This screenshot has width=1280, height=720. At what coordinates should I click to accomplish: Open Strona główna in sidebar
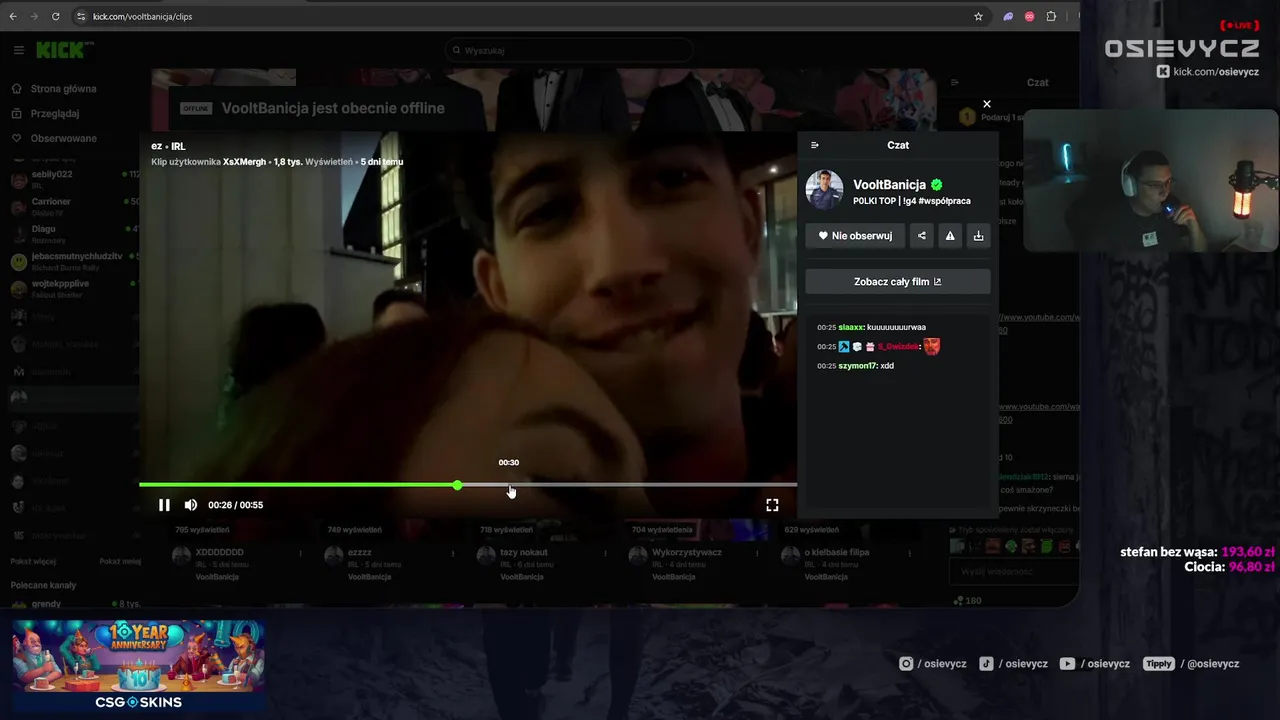click(x=64, y=88)
